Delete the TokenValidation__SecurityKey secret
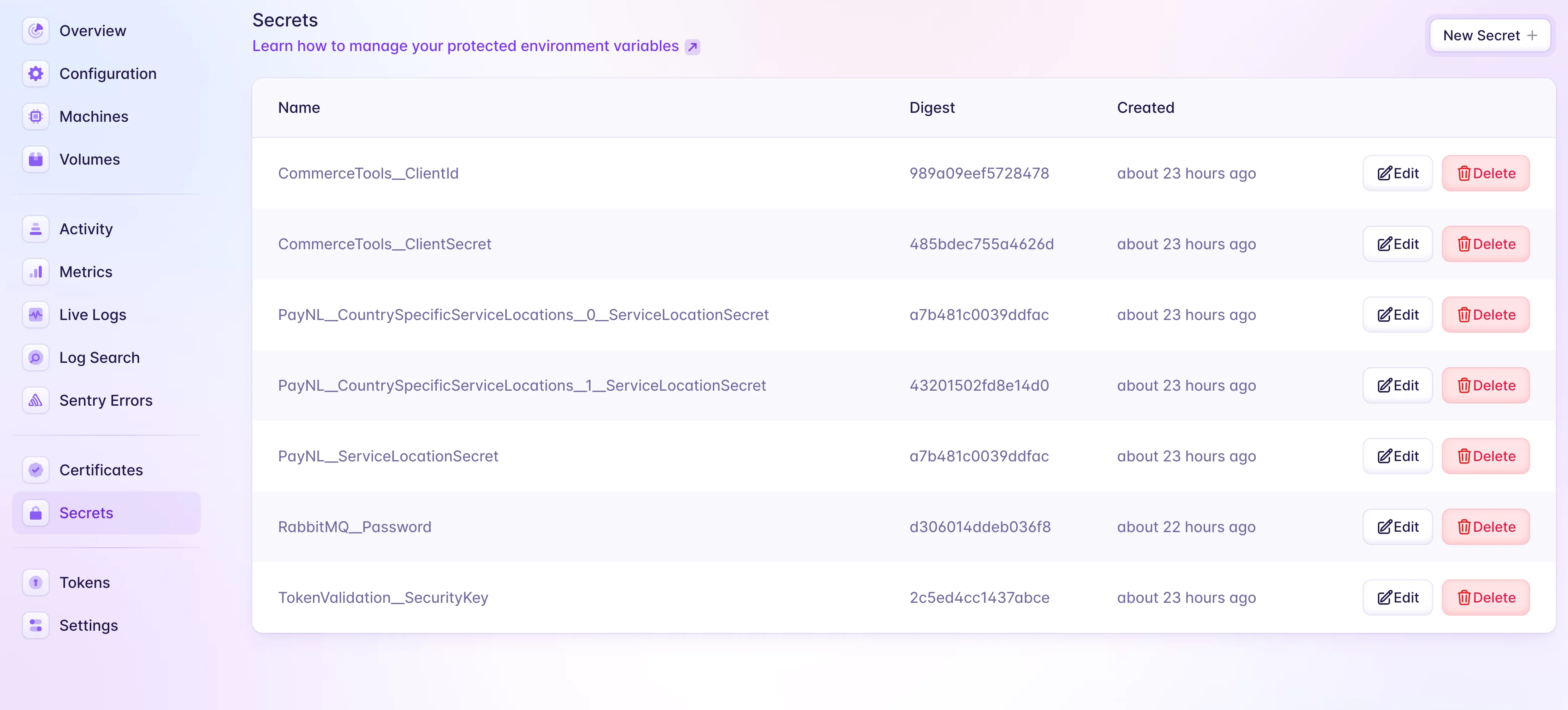 (x=1485, y=597)
